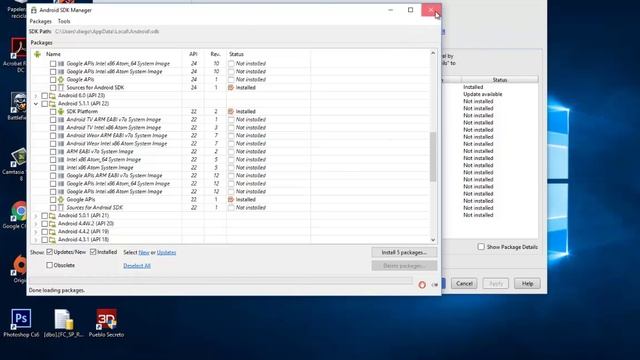Image resolution: width=640 pixels, height=360 pixels.
Task: Check Android Wear ARM EABI v7a System Image
Action: pos(53,136)
